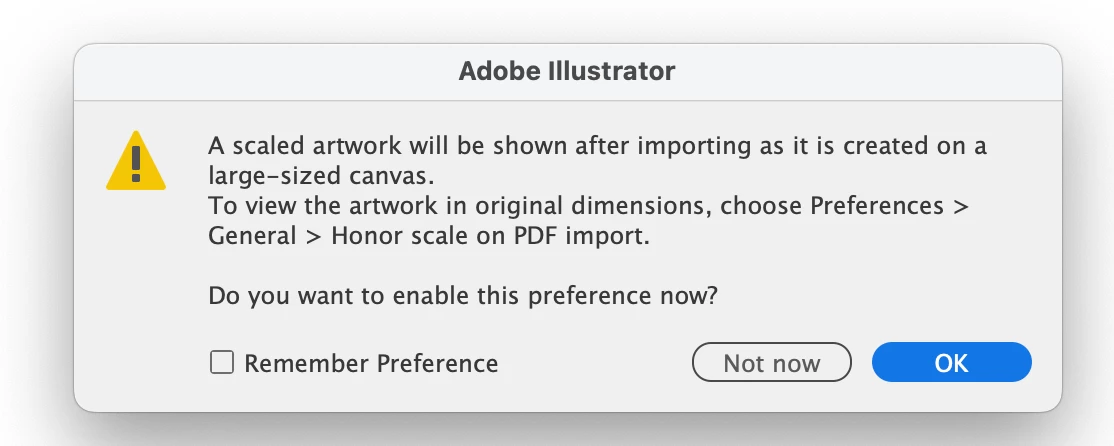Enable the Remember Preference checkbox
This screenshot has width=1114, height=446.
click(221, 363)
